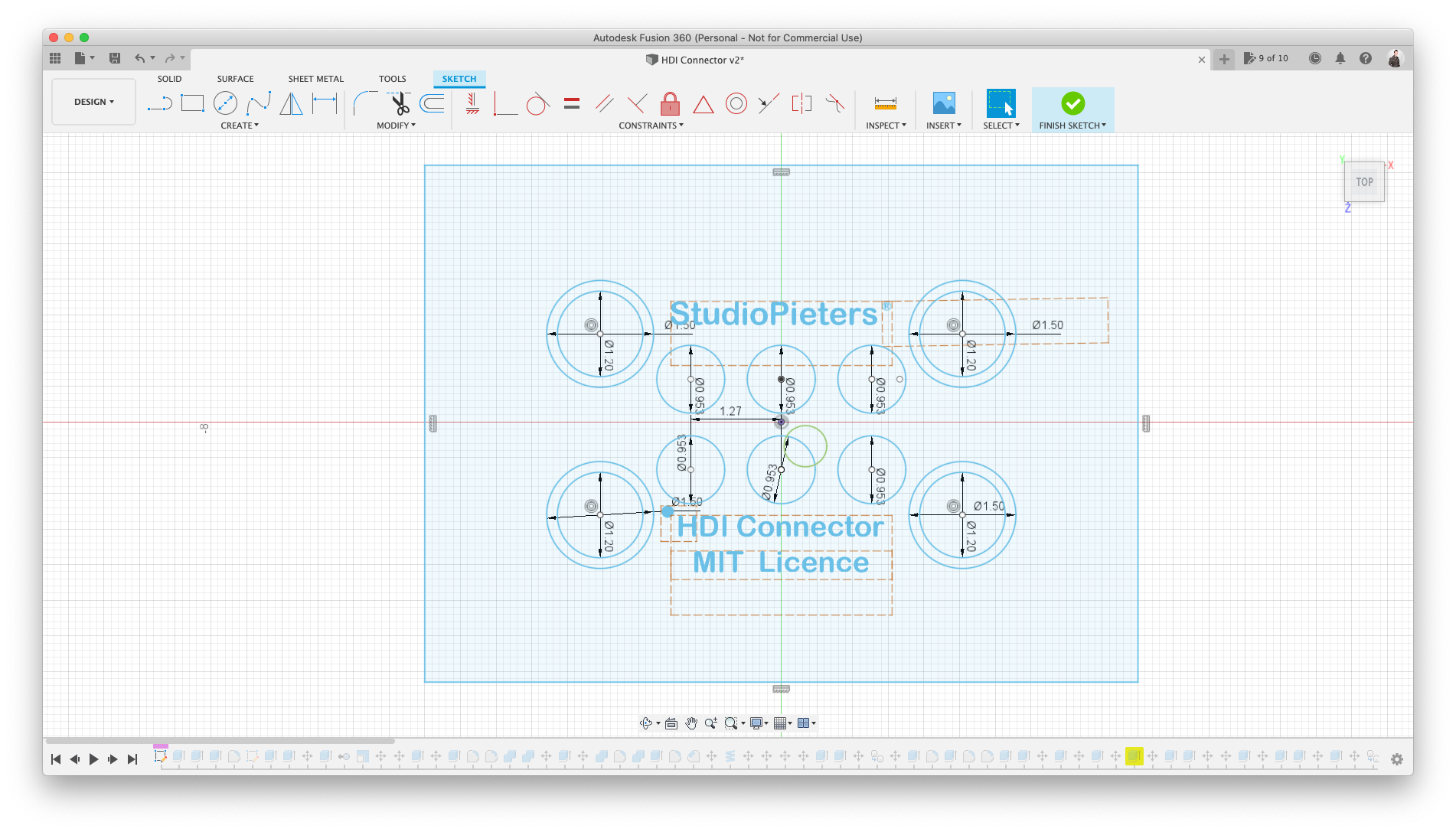Viewport: 1456px width, 832px height.
Task: Expand the CONSTRAINTS menu
Action: click(x=651, y=126)
